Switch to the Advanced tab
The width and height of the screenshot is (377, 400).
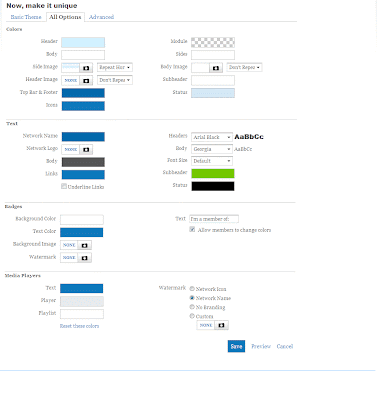click(x=101, y=17)
